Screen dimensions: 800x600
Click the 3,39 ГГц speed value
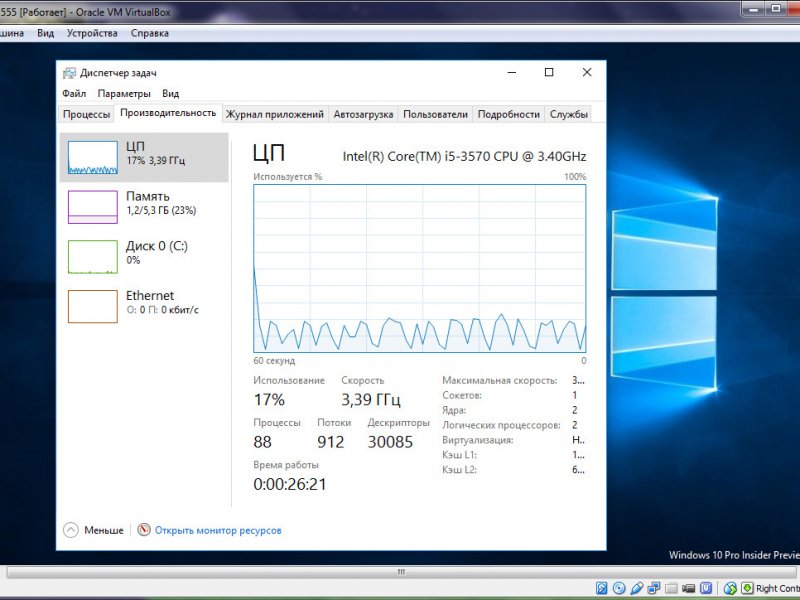(x=371, y=399)
